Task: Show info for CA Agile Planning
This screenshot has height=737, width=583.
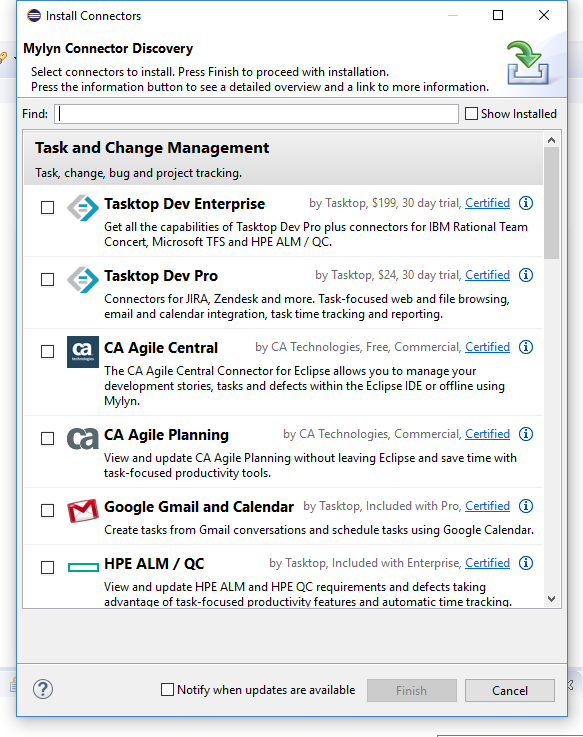Action: tap(526, 434)
